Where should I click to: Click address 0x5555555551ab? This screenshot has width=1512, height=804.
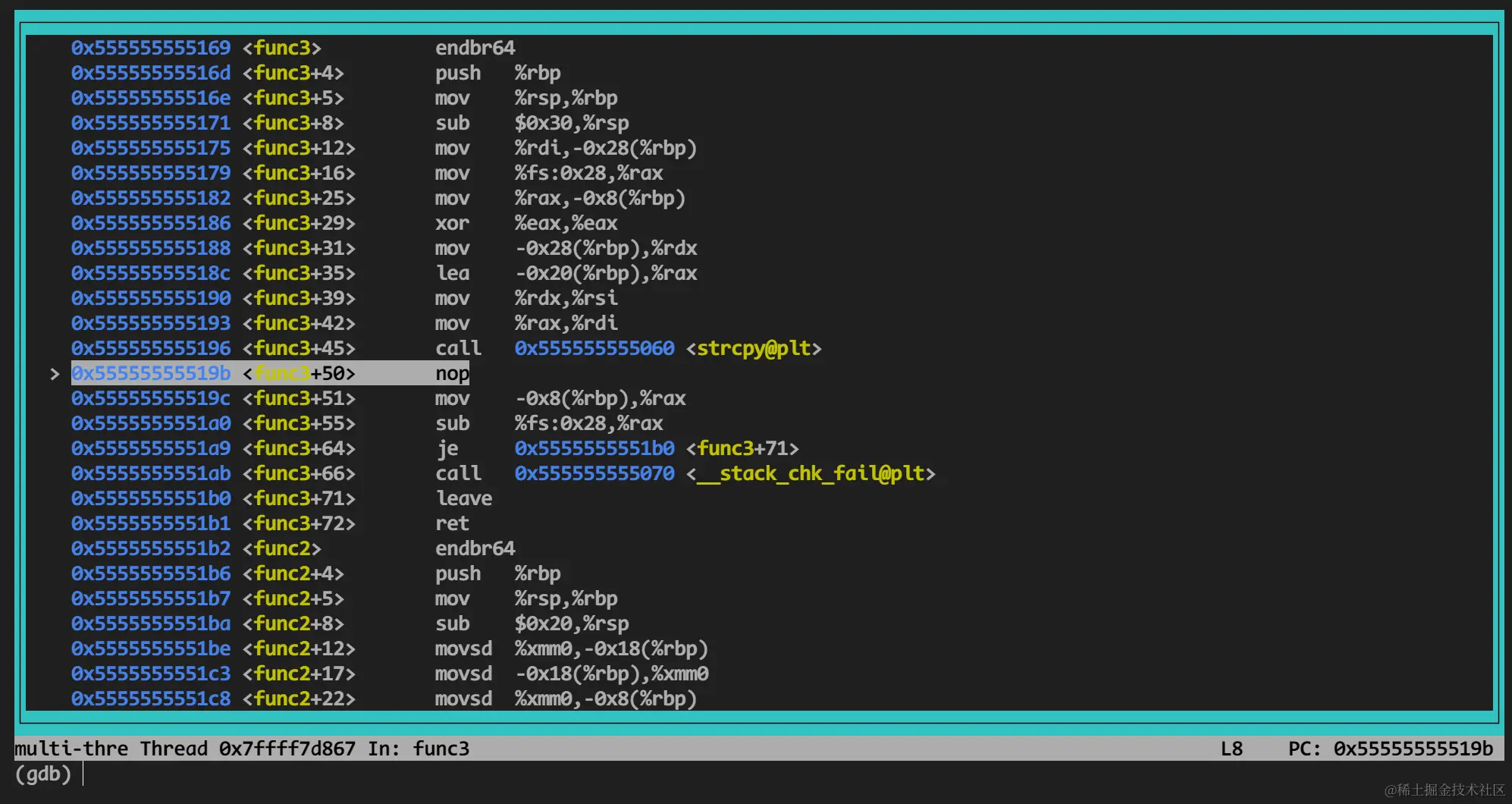click(x=151, y=473)
